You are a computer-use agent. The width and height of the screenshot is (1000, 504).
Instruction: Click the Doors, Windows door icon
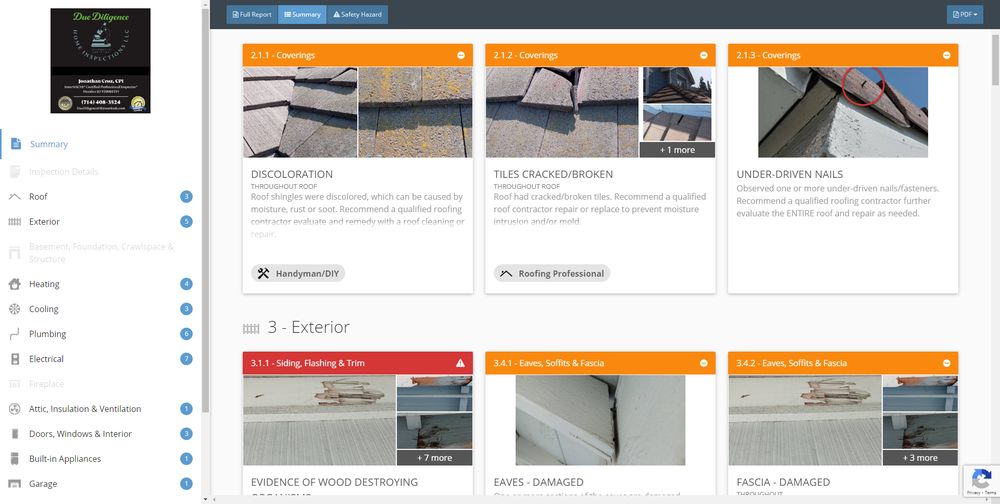[15, 434]
